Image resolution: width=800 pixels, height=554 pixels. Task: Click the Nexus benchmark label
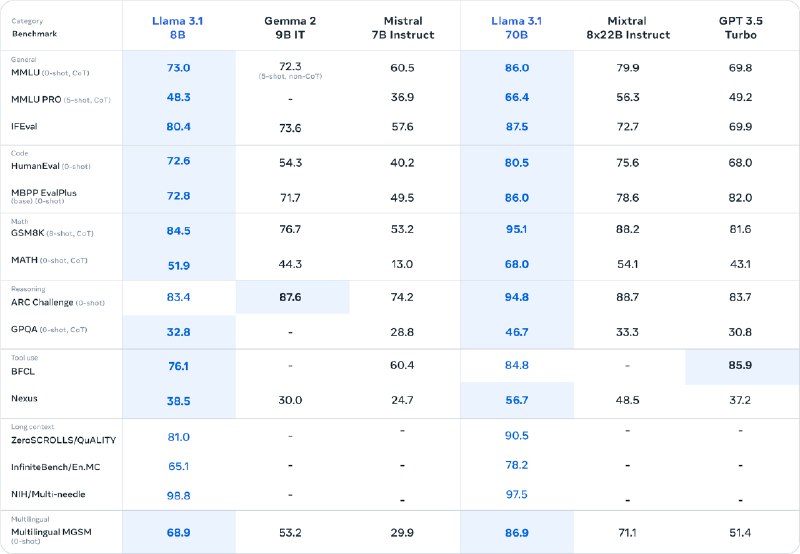click(24, 398)
